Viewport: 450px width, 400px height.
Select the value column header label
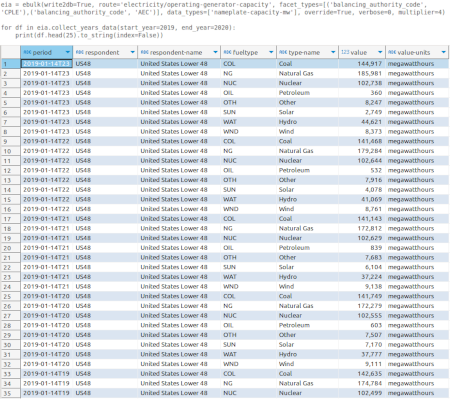359,53
